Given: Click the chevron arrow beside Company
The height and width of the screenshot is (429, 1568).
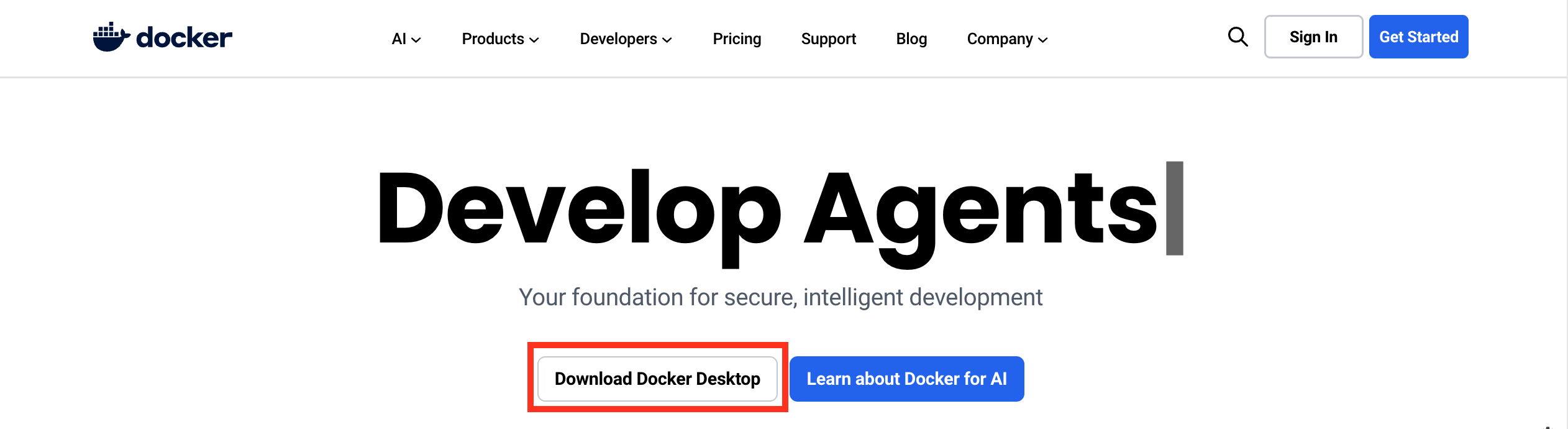Looking at the screenshot, I should [1043, 40].
